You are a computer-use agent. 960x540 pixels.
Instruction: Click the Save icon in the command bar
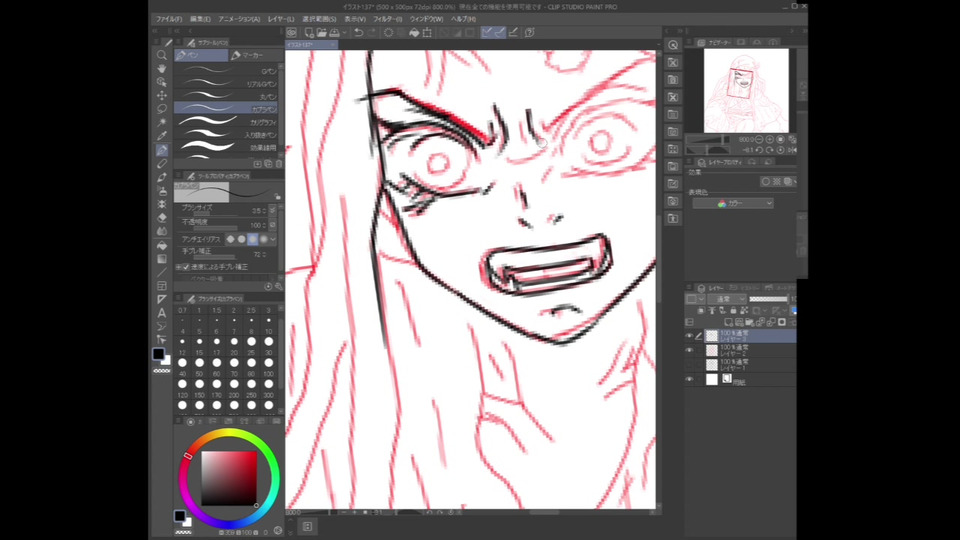pos(334,32)
